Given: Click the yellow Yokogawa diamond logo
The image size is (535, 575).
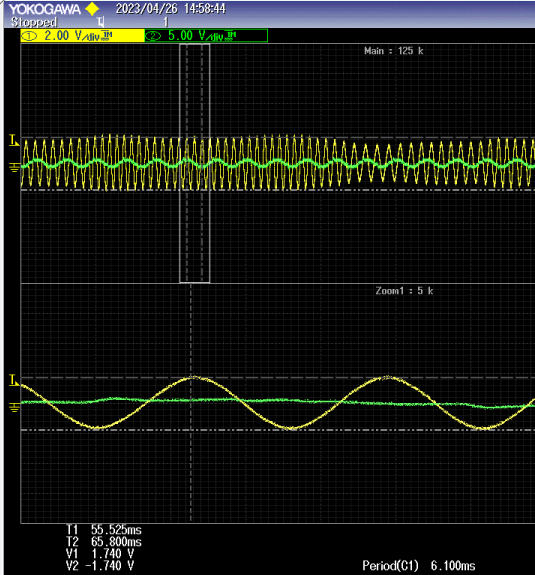Looking at the screenshot, I should click(92, 9).
